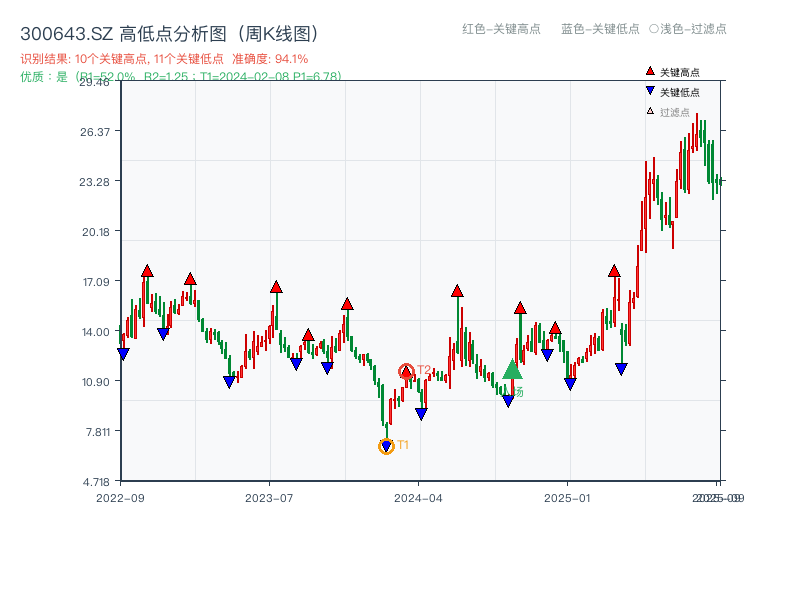Click the second red key-high triangle near 17.09
The height and width of the screenshot is (600, 800).
190,279
